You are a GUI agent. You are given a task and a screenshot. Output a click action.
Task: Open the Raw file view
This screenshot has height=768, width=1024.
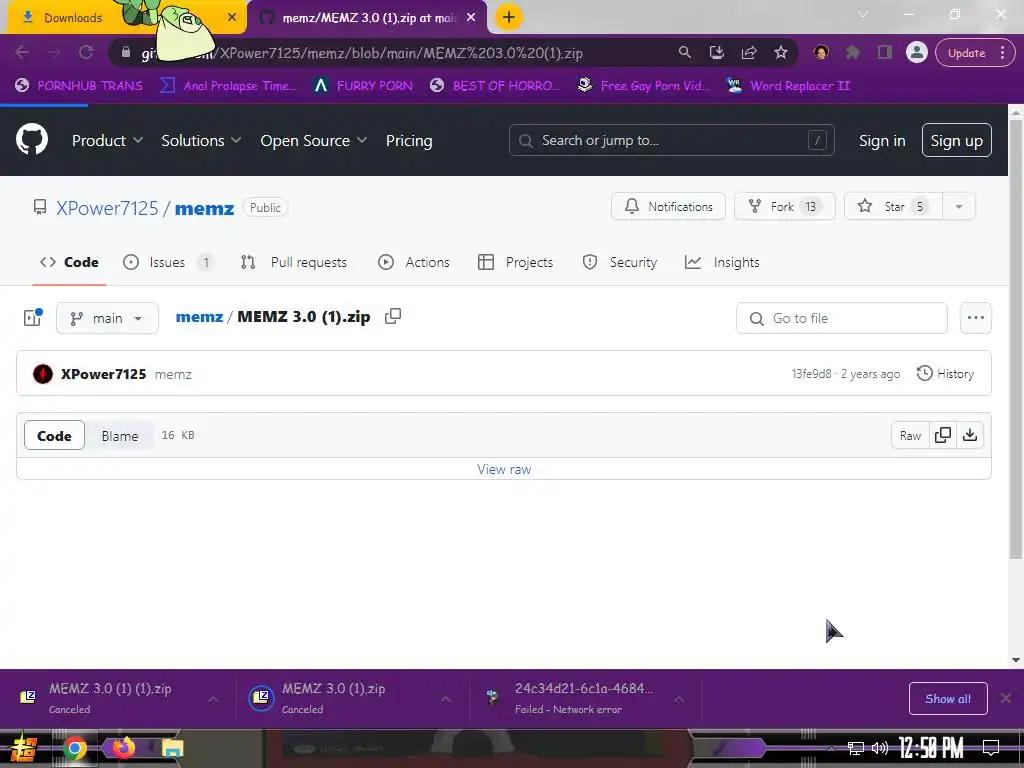pyautogui.click(x=910, y=435)
